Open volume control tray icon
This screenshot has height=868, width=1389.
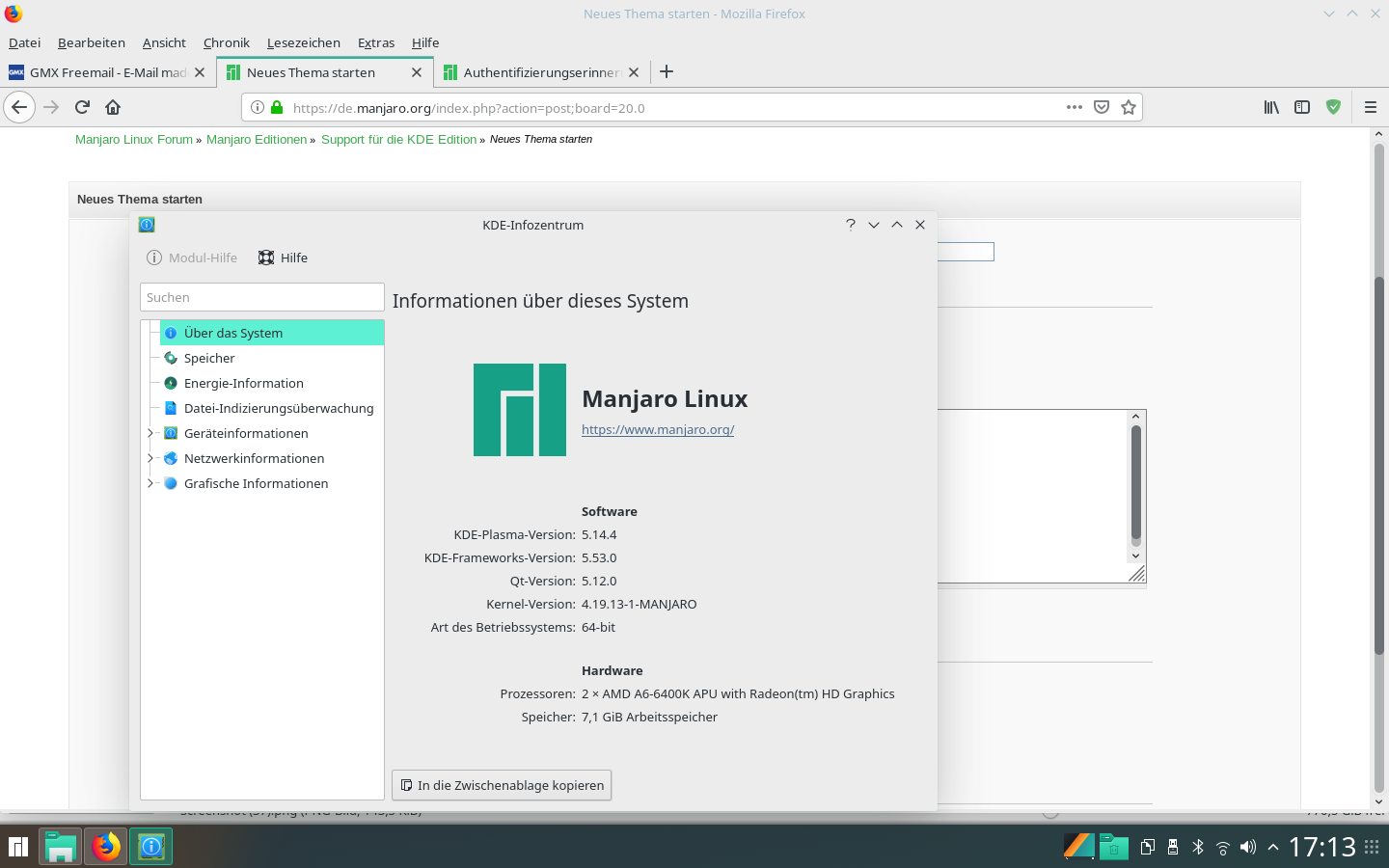pyautogui.click(x=1248, y=847)
